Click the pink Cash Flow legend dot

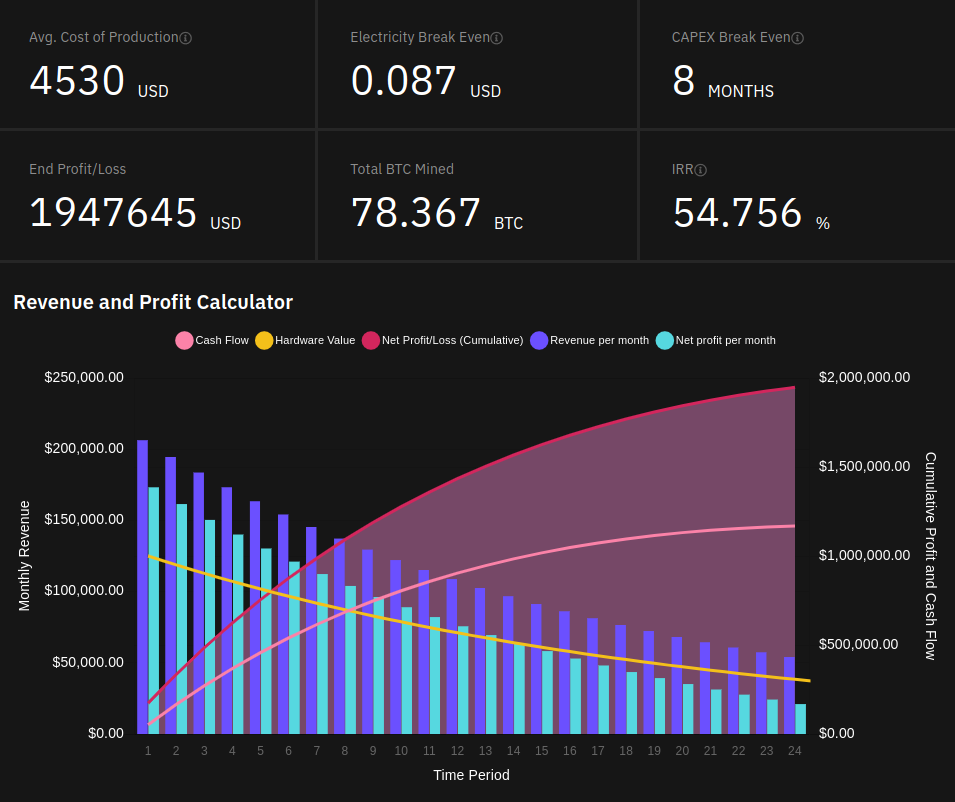(185, 340)
